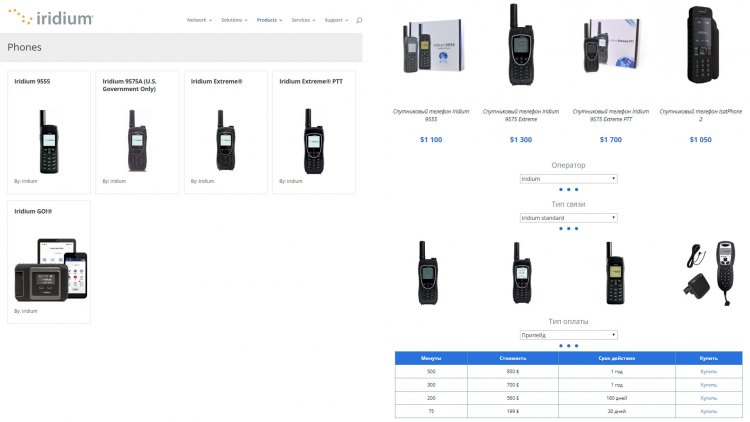750x422 pixels.
Task: Click the Iridium 9555 boxed kit image
Action: 433,46
